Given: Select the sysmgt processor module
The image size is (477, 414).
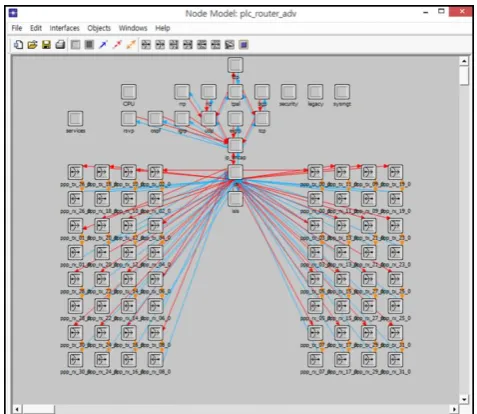Looking at the screenshot, I should click(342, 92).
